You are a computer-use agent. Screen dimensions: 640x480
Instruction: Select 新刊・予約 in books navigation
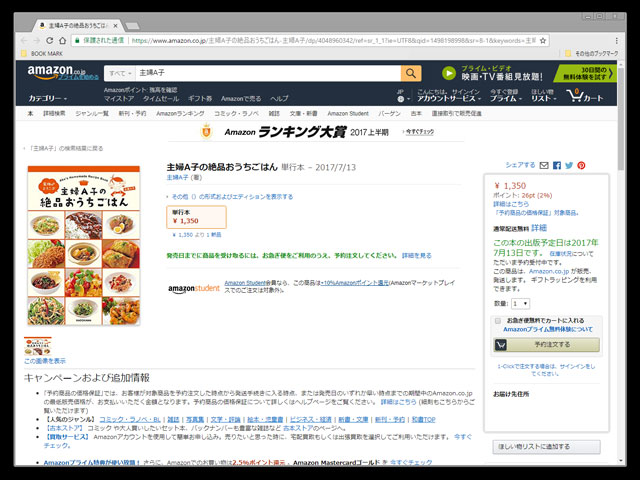pos(132,113)
